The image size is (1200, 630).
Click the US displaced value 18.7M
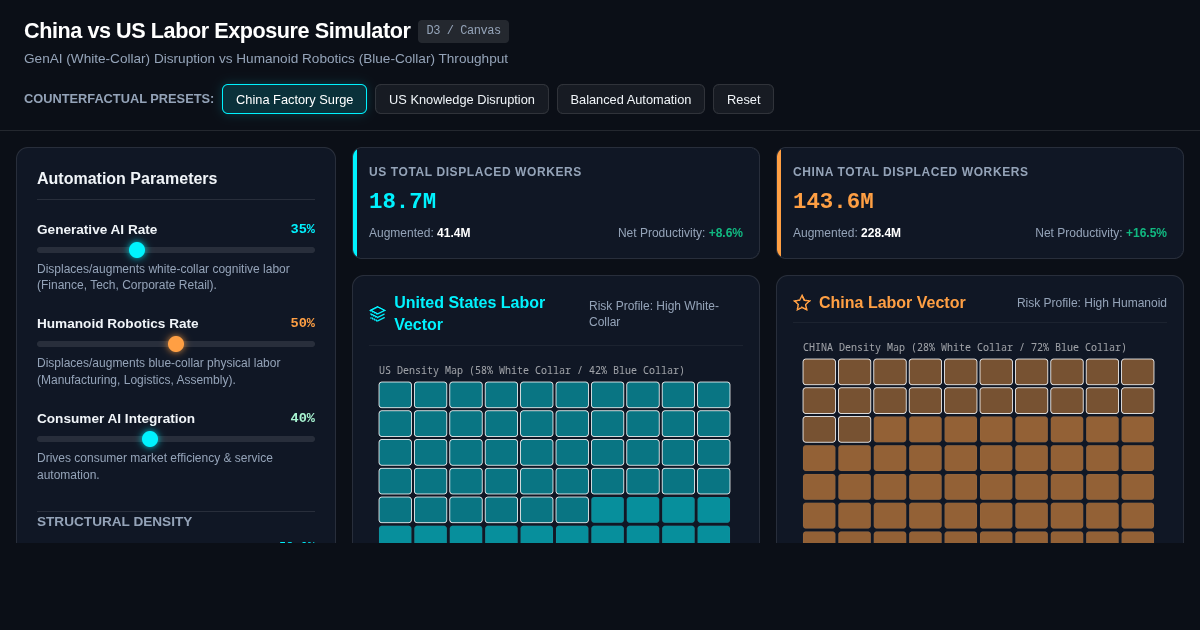(x=402, y=202)
